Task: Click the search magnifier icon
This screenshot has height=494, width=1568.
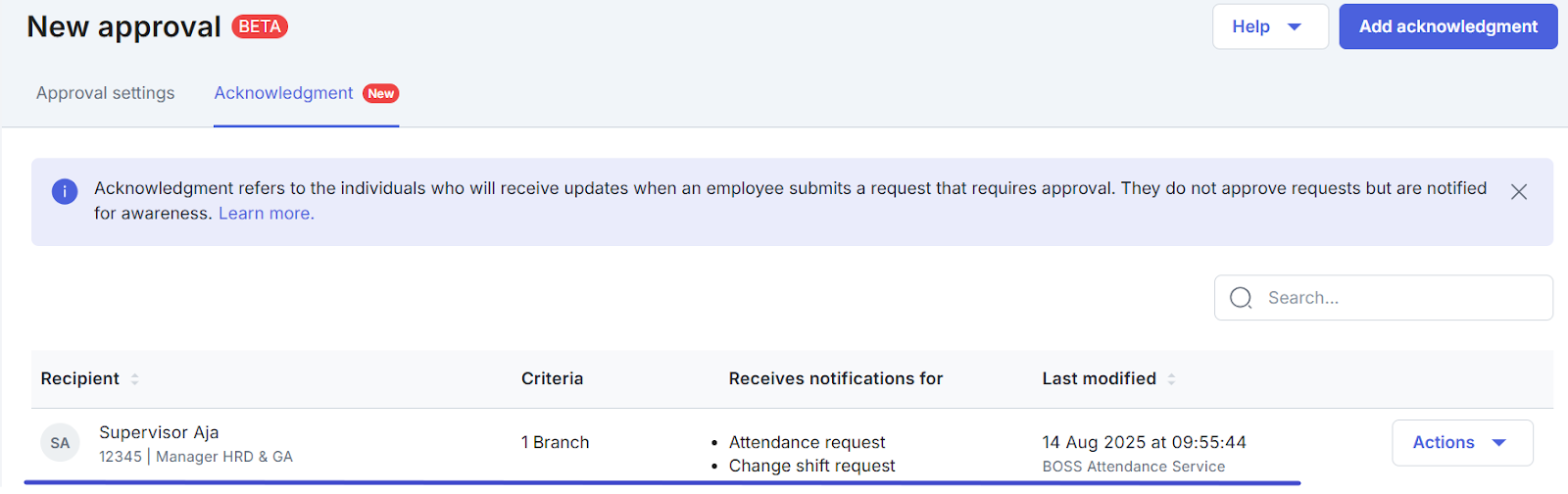Action: [x=1241, y=298]
